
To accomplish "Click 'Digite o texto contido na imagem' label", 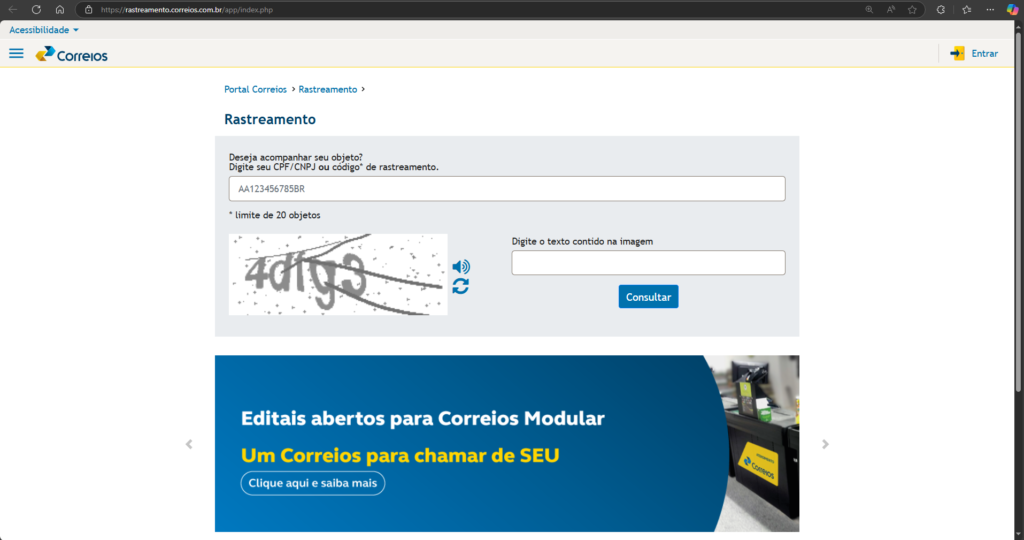I will [582, 241].
